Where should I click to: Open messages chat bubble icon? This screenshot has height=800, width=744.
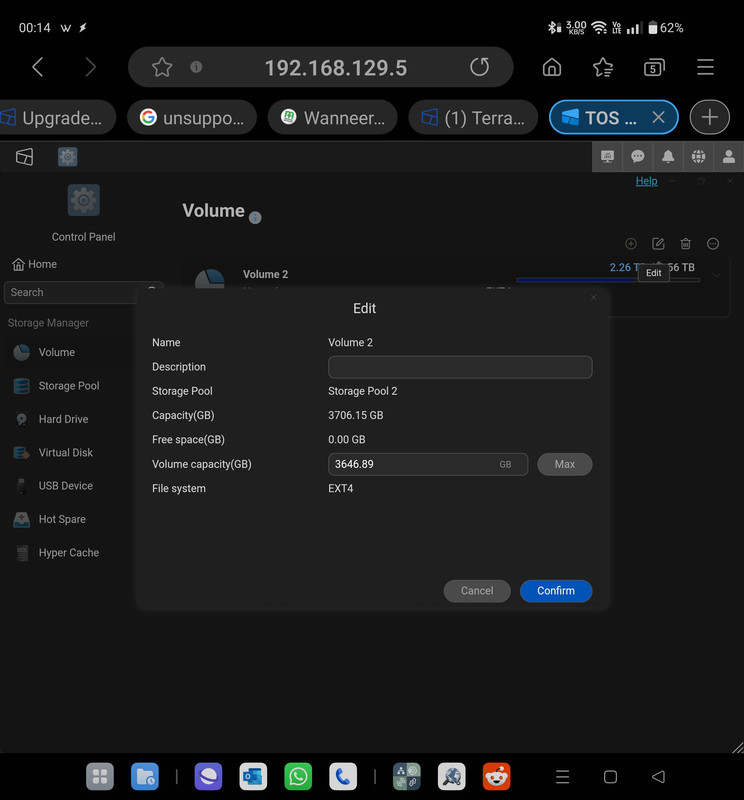(x=637, y=157)
